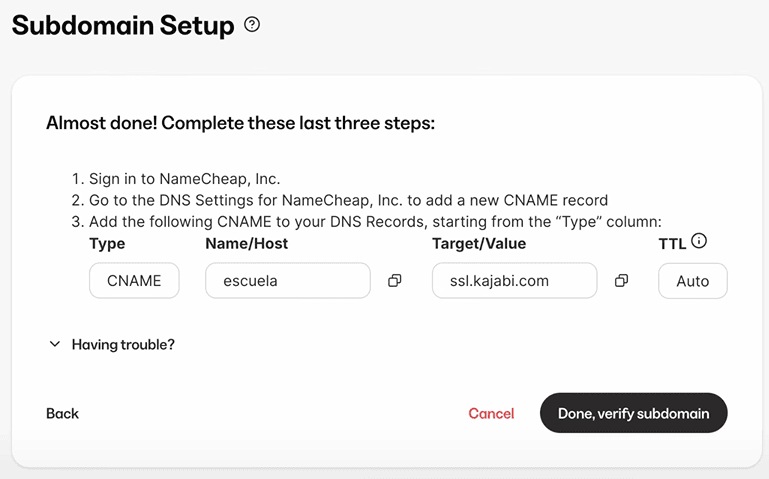Go Back to the previous step

click(62, 413)
